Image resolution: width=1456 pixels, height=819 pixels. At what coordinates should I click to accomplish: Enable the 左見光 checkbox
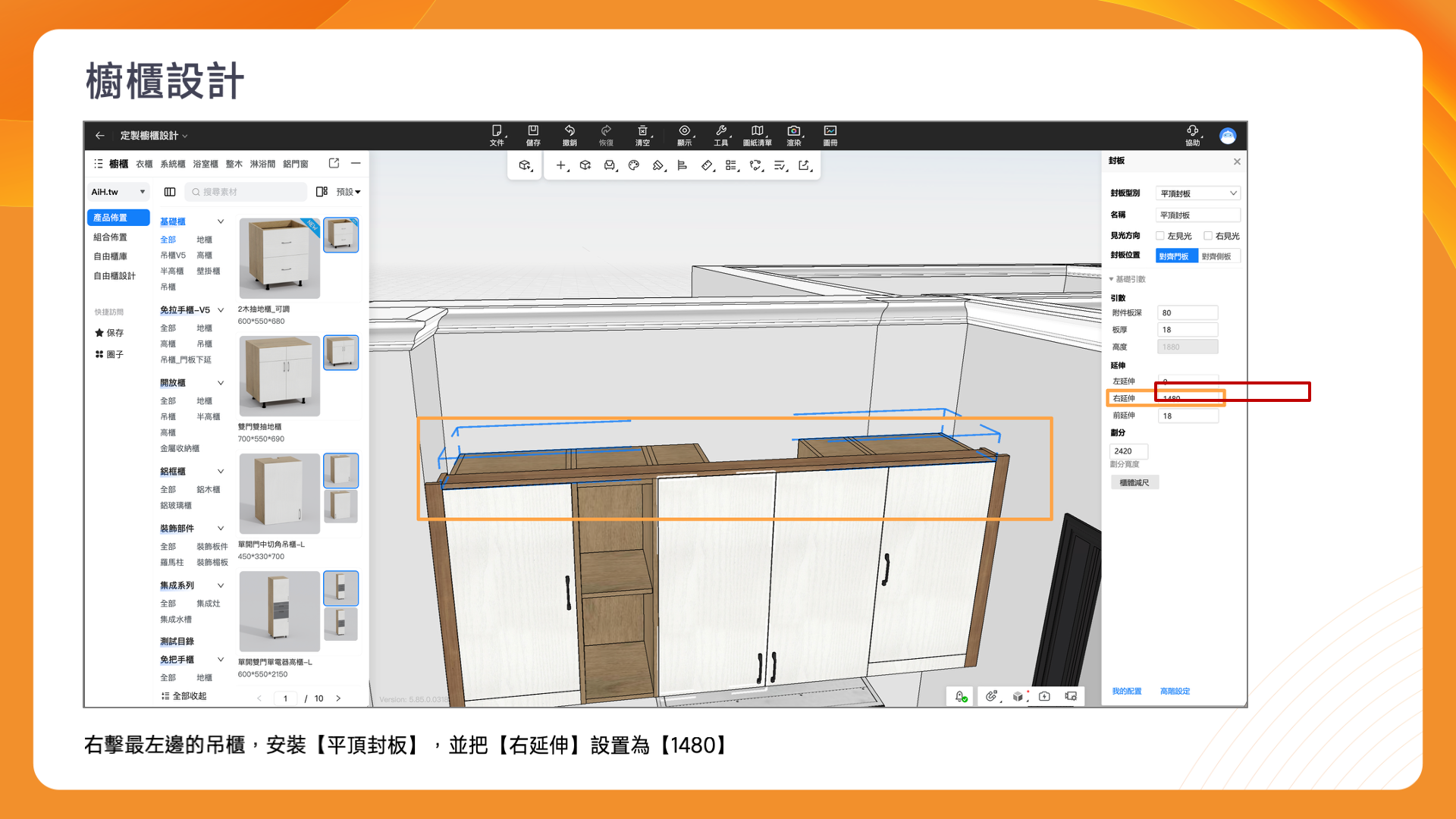click(1160, 236)
